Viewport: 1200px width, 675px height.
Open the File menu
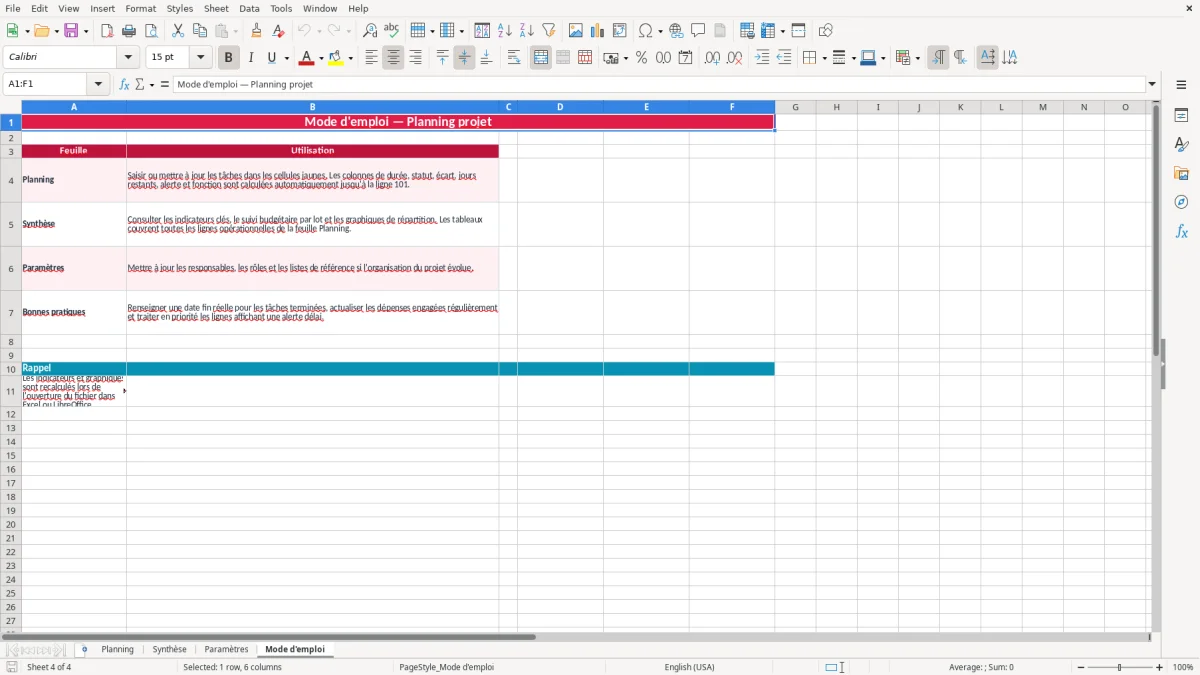click(x=13, y=8)
